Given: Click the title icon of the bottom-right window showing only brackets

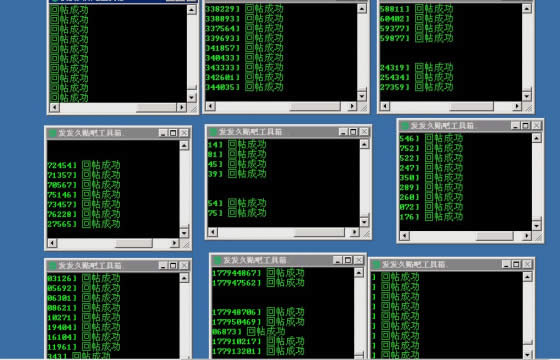Looking at the screenshot, I should click(x=376, y=265).
